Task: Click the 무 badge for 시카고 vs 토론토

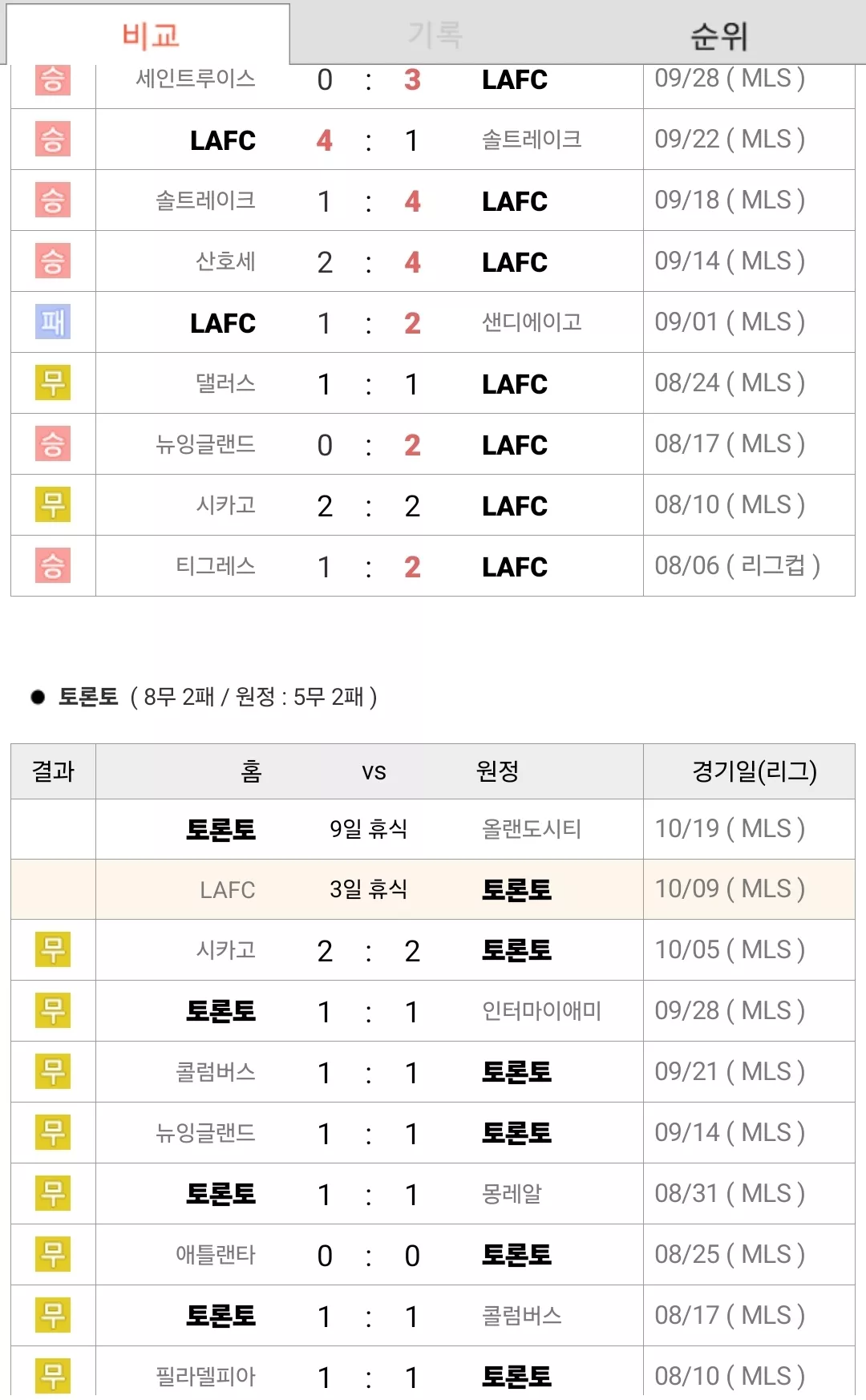Action: [x=53, y=949]
